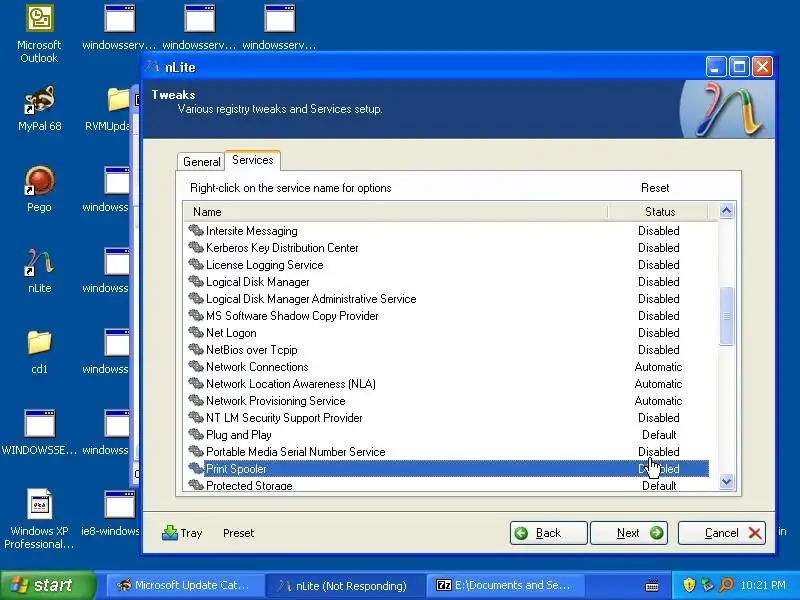Launch nLite desktop shortcut
The width and height of the screenshot is (800, 600).
coord(39,270)
